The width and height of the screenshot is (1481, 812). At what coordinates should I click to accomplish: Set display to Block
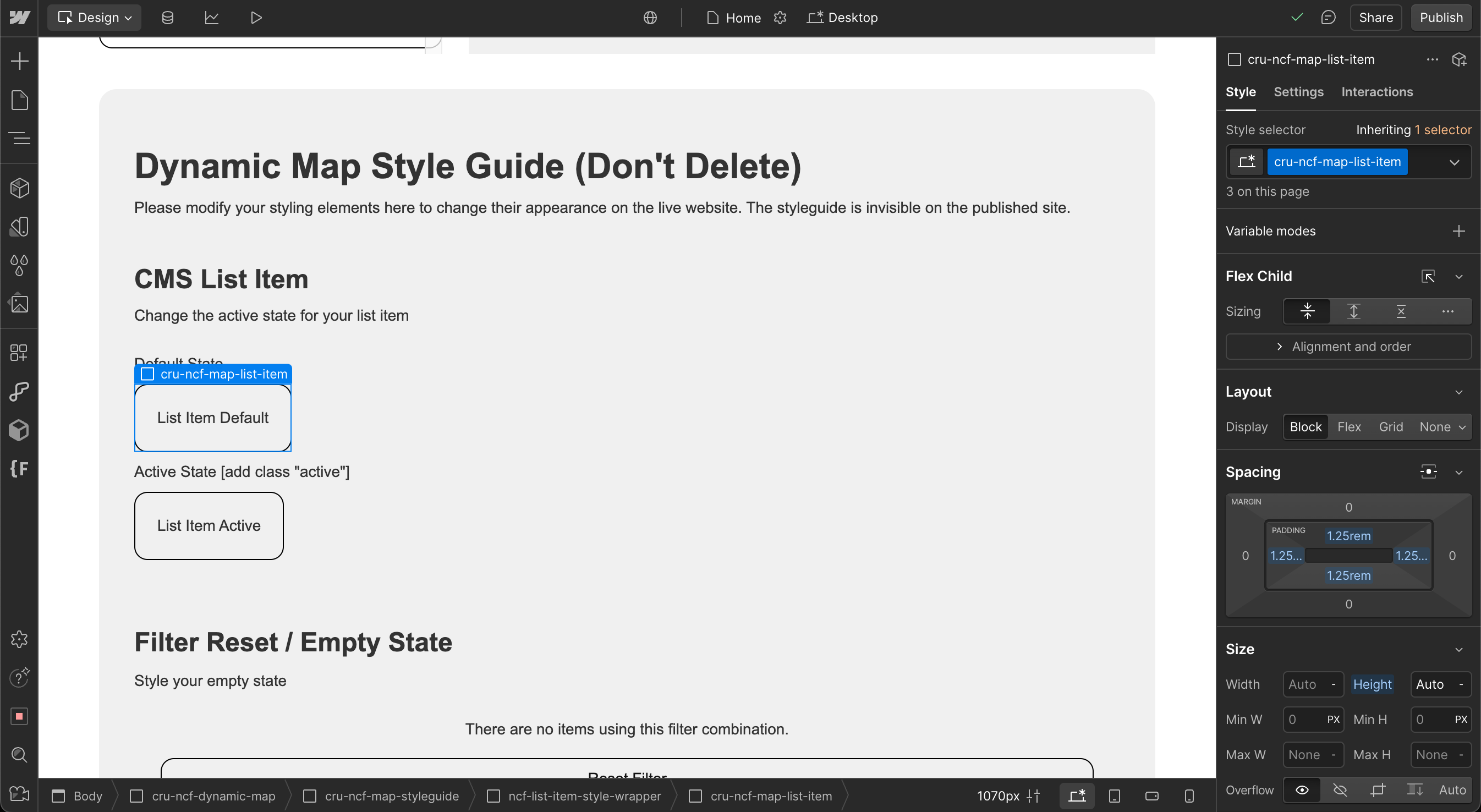point(1306,427)
